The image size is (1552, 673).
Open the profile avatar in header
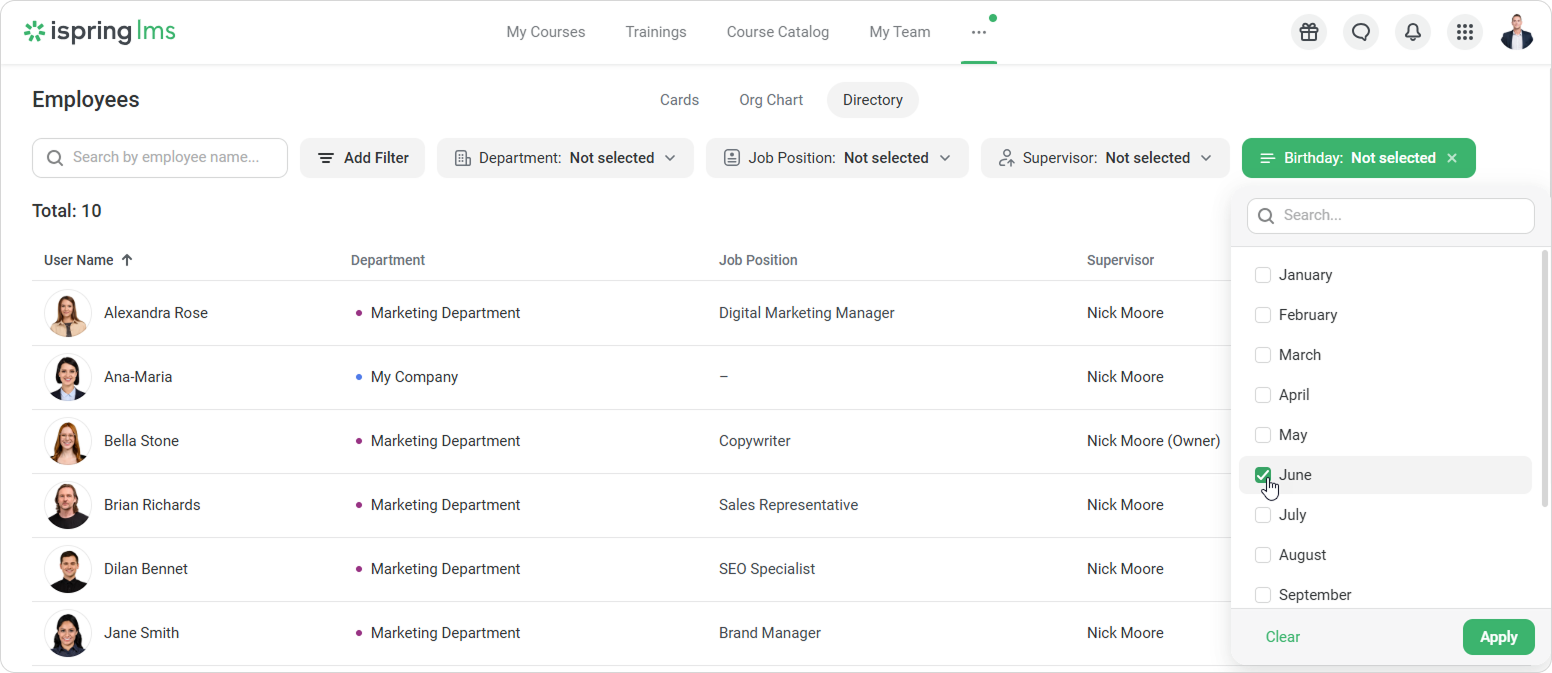[x=1516, y=32]
